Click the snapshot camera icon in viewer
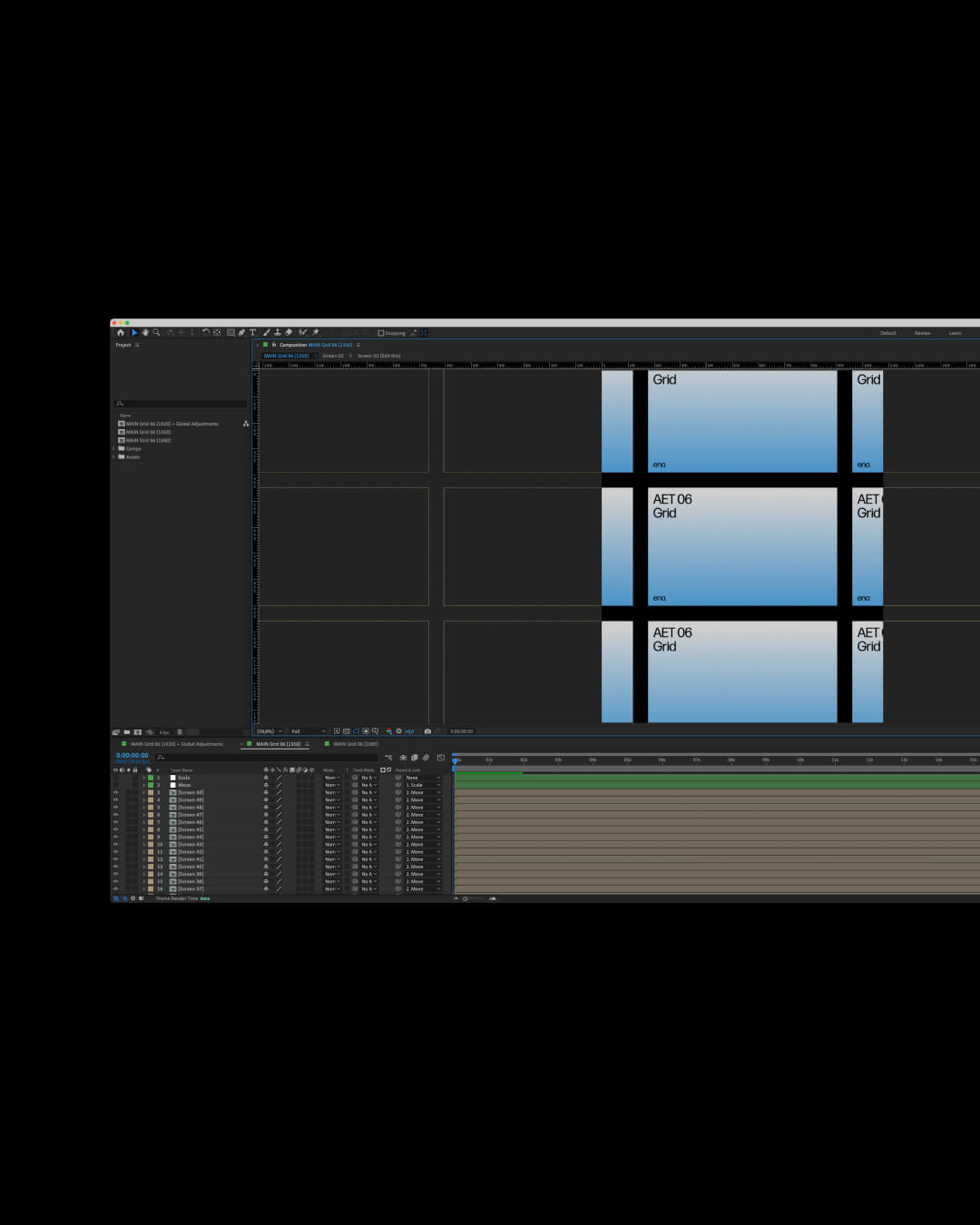 [427, 731]
